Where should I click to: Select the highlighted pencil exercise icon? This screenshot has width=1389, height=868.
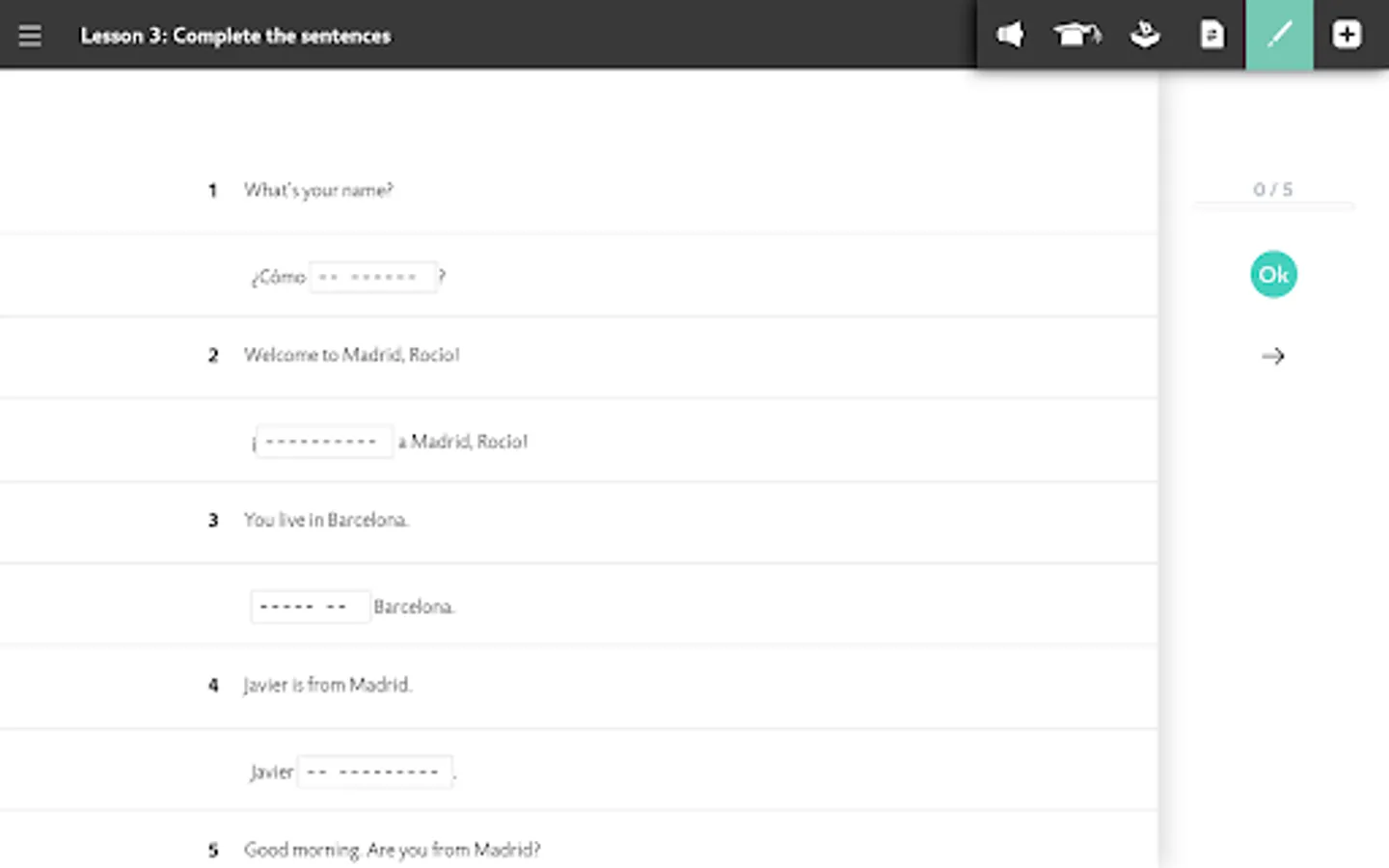[1279, 36]
